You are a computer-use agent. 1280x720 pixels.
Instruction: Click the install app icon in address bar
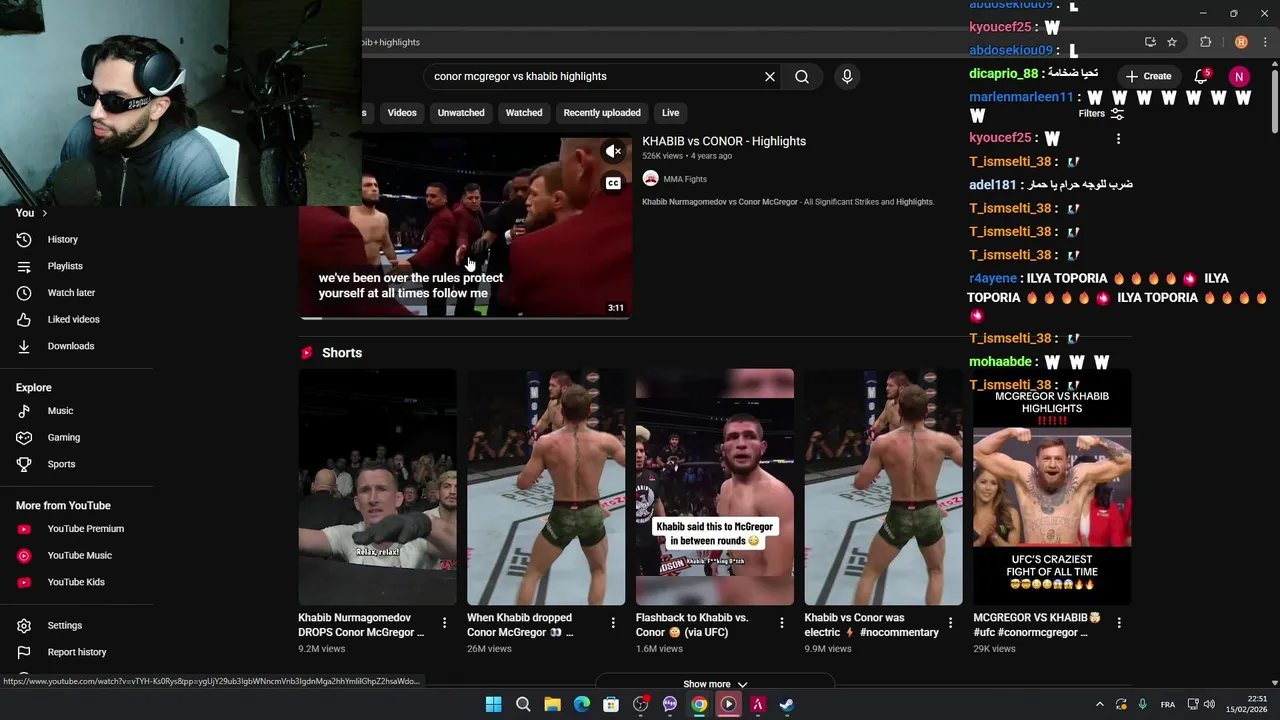click(1150, 42)
